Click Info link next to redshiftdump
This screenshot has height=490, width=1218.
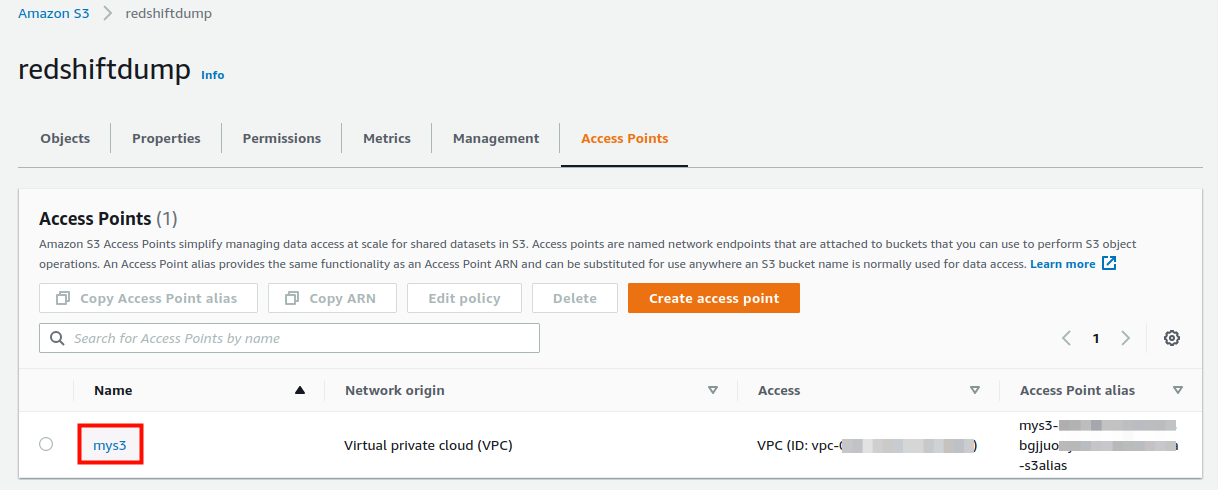213,75
